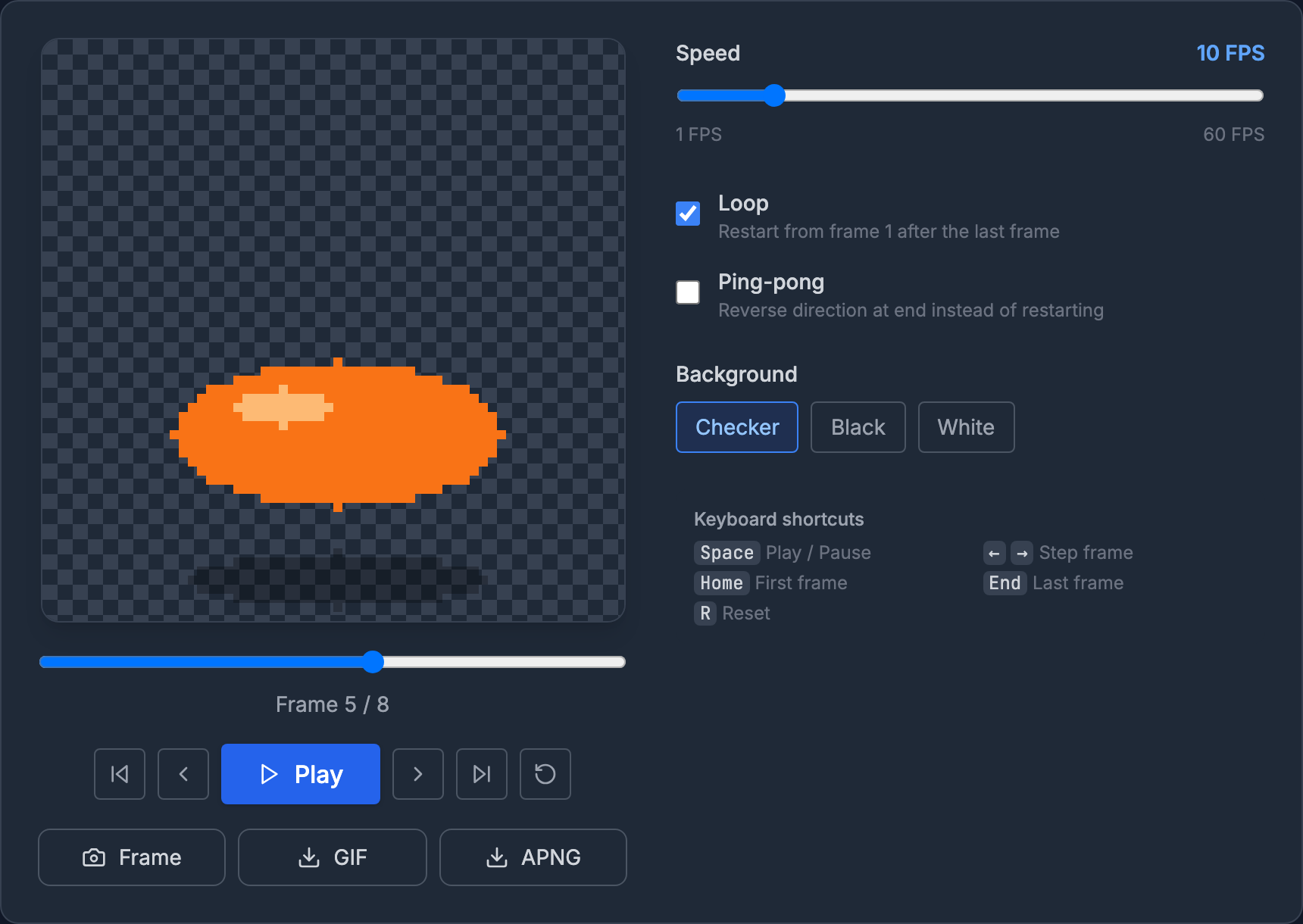Click the 'Background' section heading
The width and height of the screenshot is (1303, 924).
[x=736, y=374]
